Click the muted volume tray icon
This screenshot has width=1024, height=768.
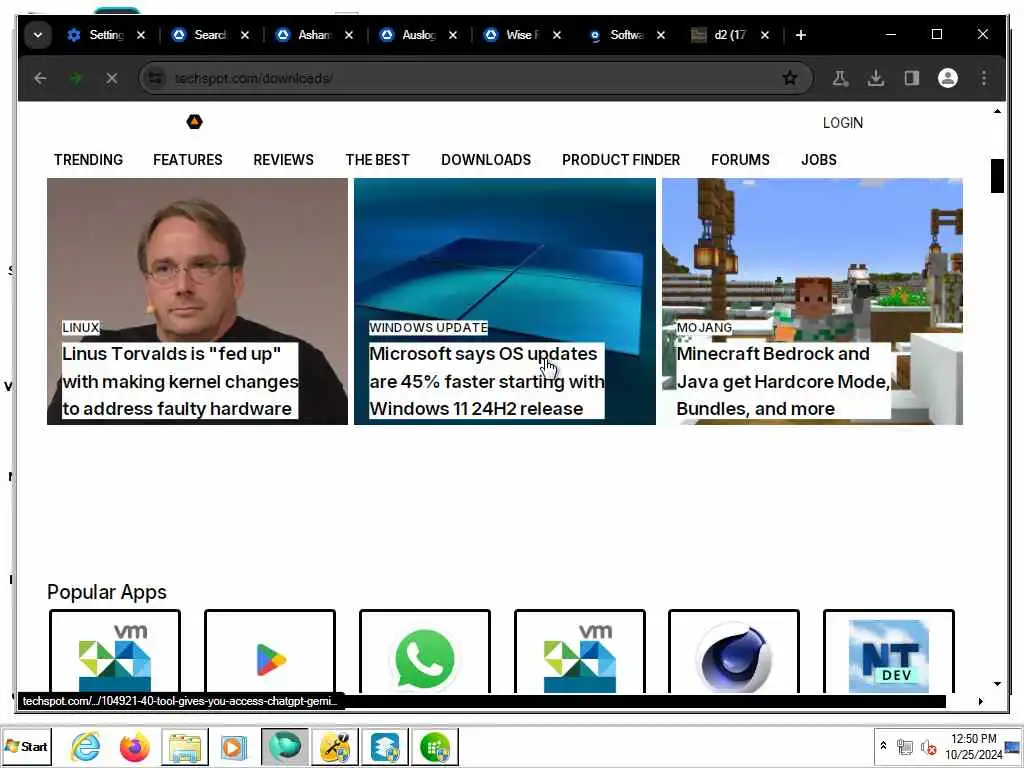point(927,747)
